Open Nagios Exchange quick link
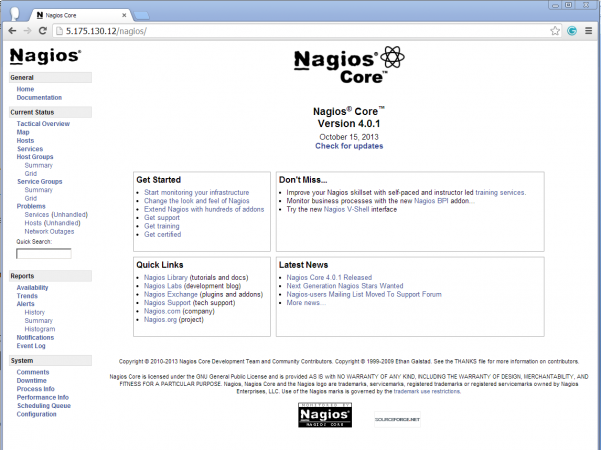This screenshot has height=450, width=601. (171, 294)
